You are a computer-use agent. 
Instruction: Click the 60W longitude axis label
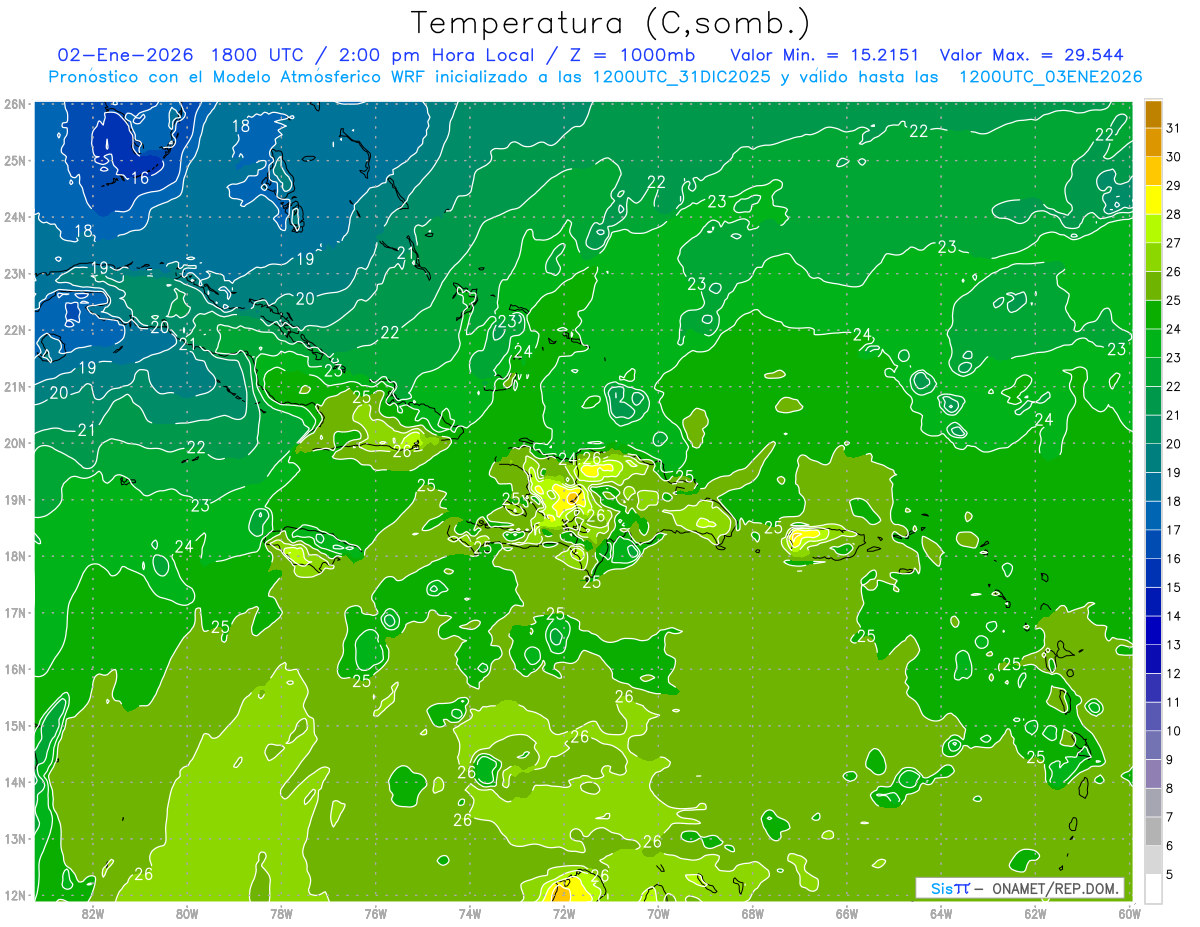coord(1130,913)
